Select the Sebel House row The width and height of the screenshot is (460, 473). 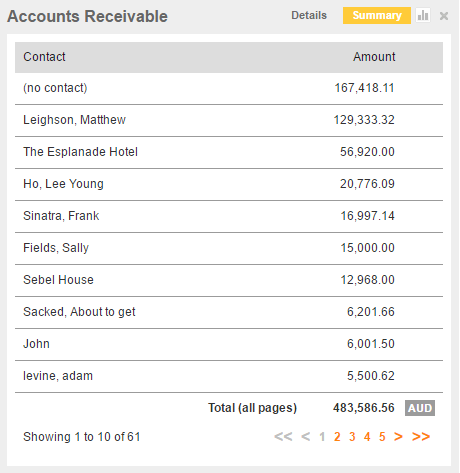229,280
